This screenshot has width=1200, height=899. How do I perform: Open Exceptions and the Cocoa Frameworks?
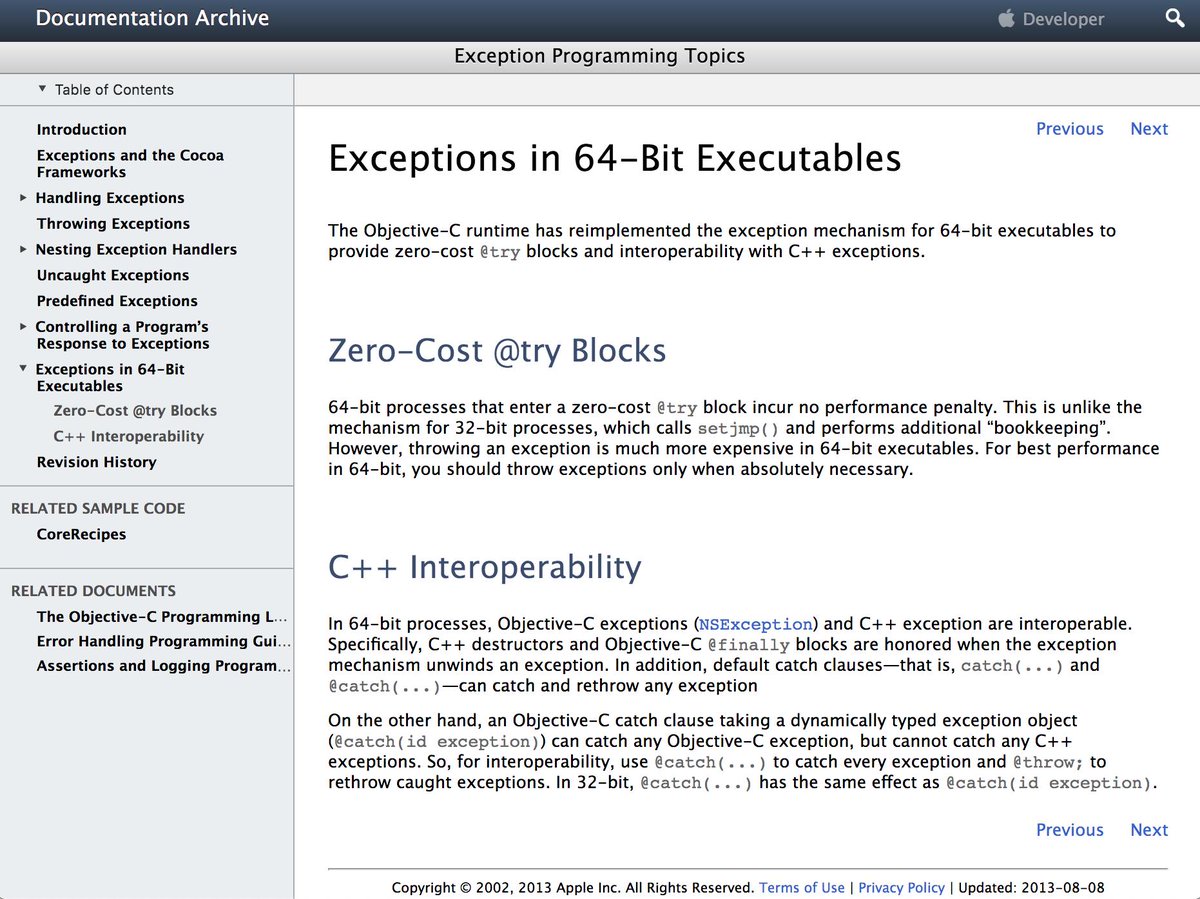130,163
